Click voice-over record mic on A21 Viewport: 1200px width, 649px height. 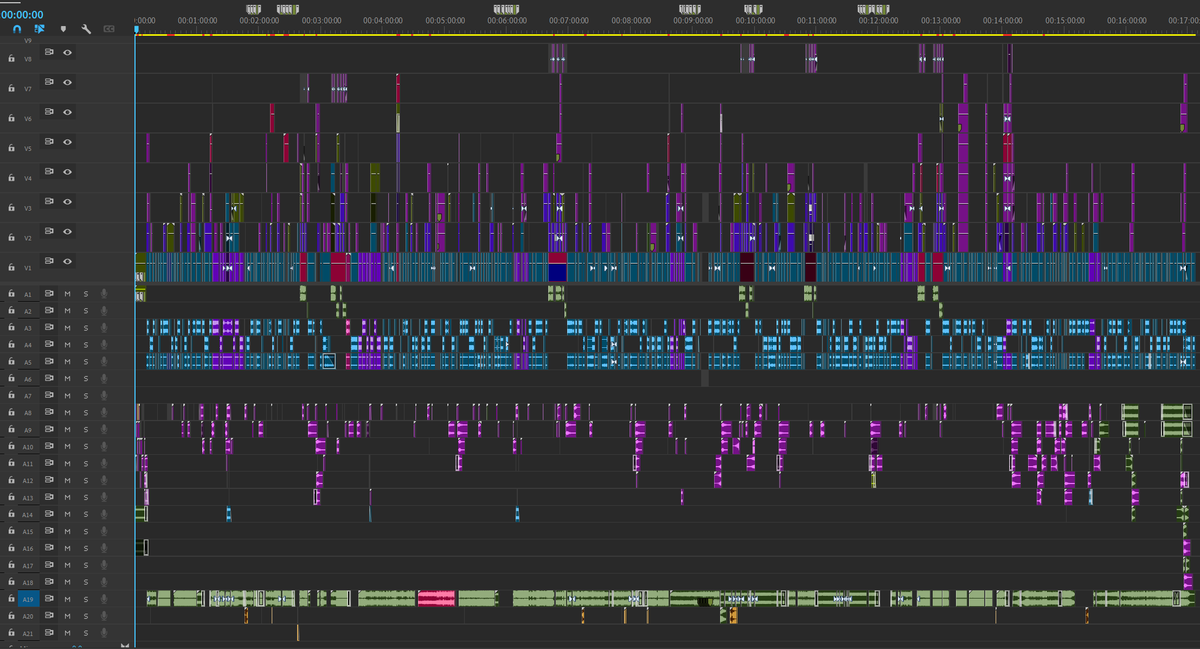click(x=104, y=633)
